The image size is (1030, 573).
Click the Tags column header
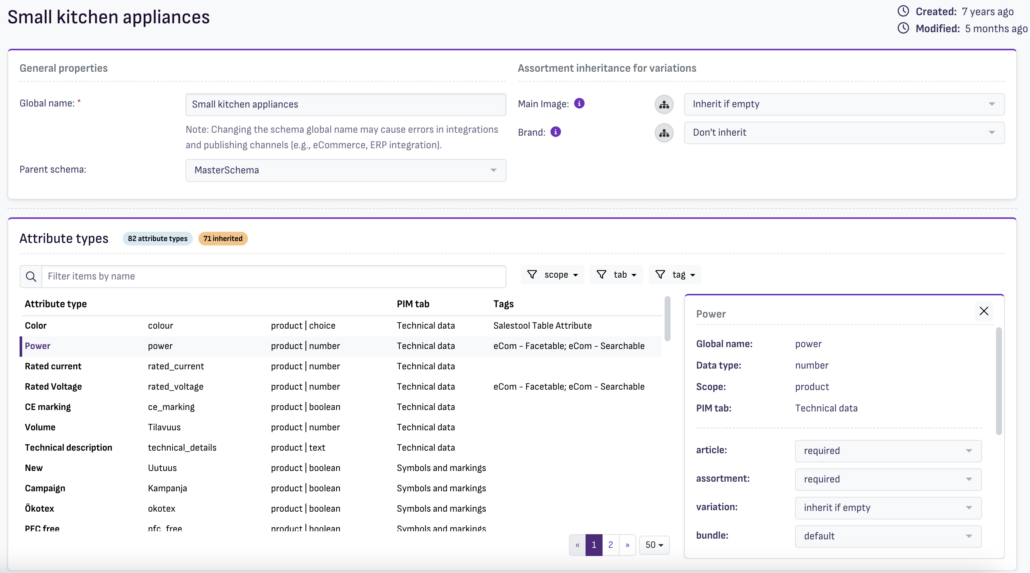click(x=503, y=304)
